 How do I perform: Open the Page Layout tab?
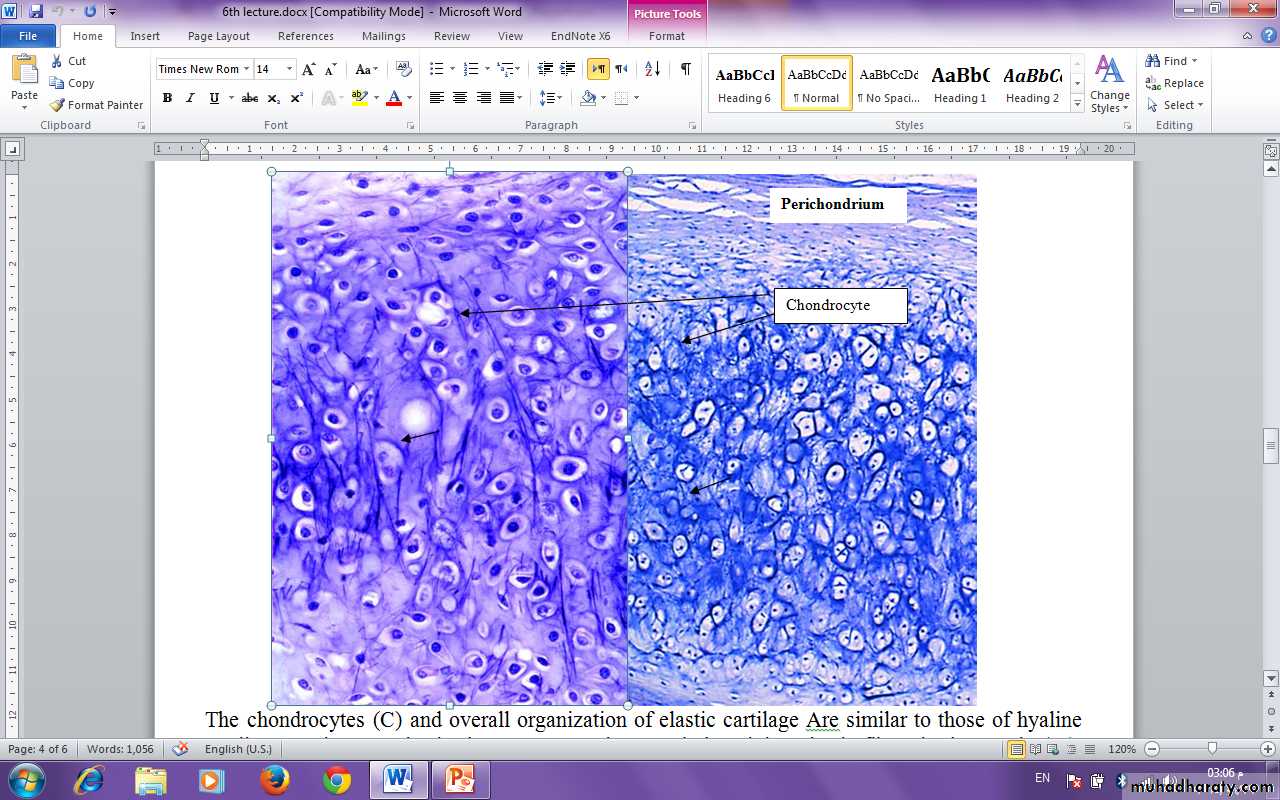[x=219, y=36]
